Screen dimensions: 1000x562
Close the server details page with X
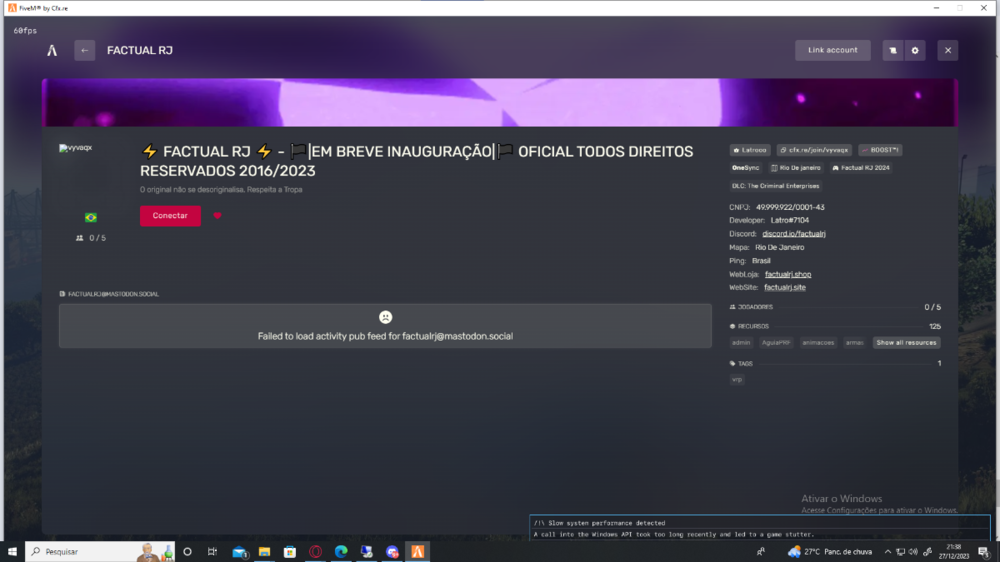948,50
